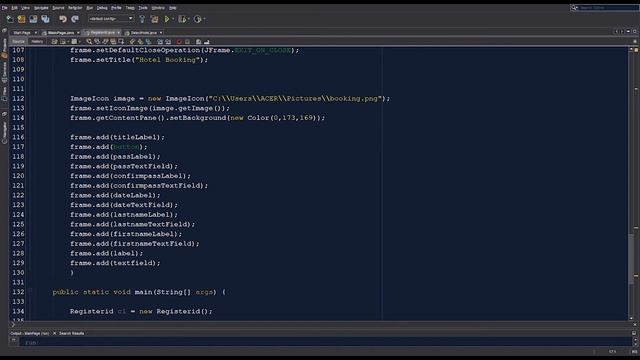Click the vertical editor scrollbar thumb
This screenshot has height=360, width=640.
(630, 258)
